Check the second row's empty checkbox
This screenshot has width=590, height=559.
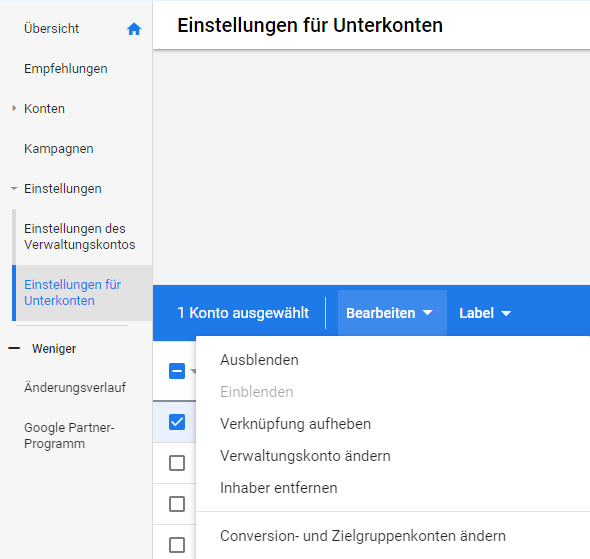click(177, 463)
